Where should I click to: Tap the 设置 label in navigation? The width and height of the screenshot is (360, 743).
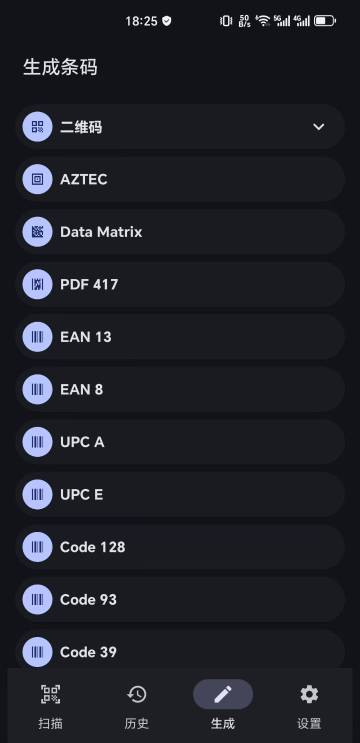309,724
